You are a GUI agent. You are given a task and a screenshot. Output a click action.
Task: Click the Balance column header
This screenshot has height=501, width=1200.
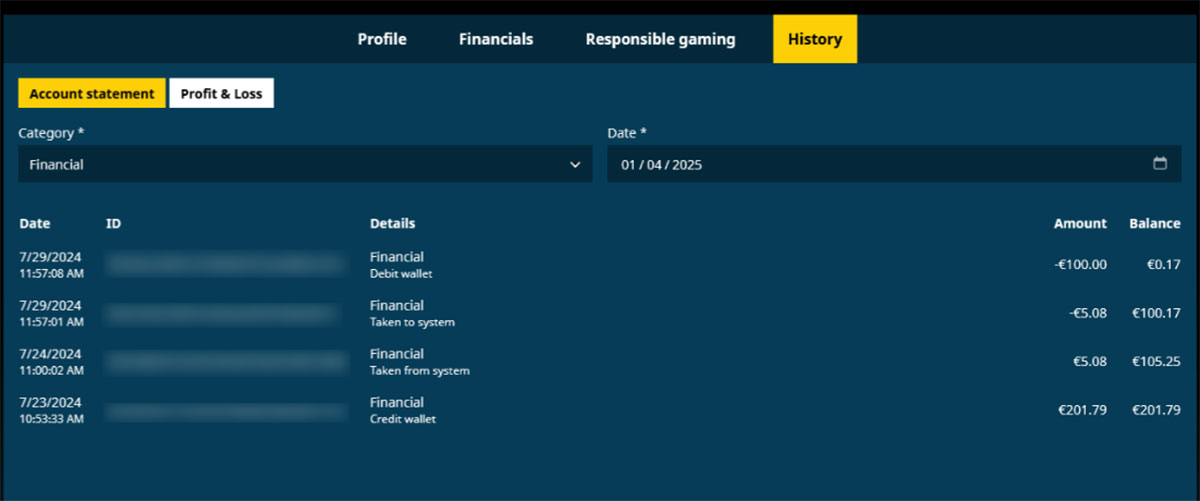point(1155,224)
